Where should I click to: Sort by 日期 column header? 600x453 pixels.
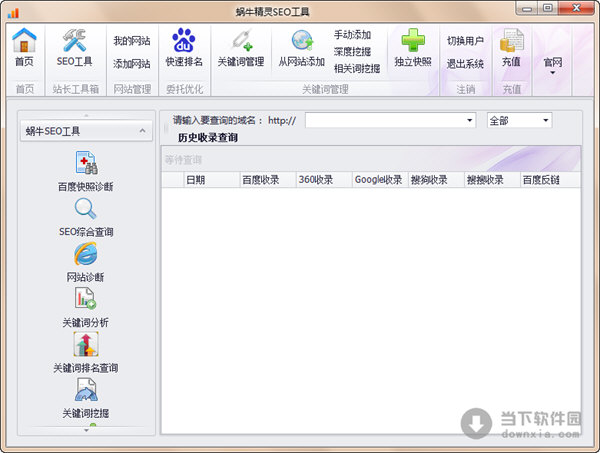(212, 180)
